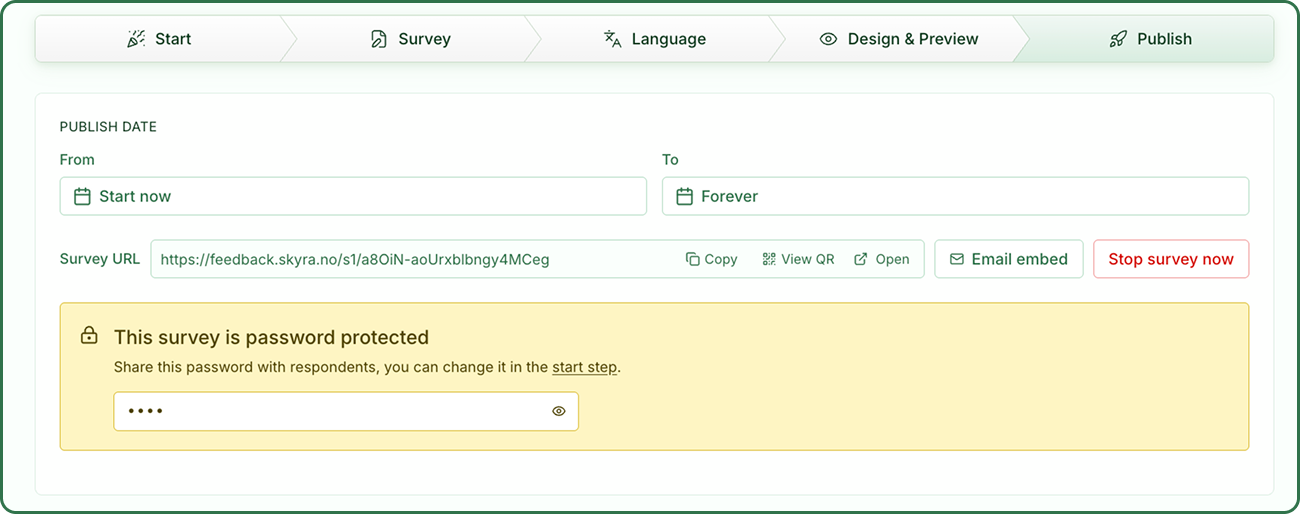Screen dimensions: 1300x514
Task: Click the survey URL text
Action: coord(355,259)
